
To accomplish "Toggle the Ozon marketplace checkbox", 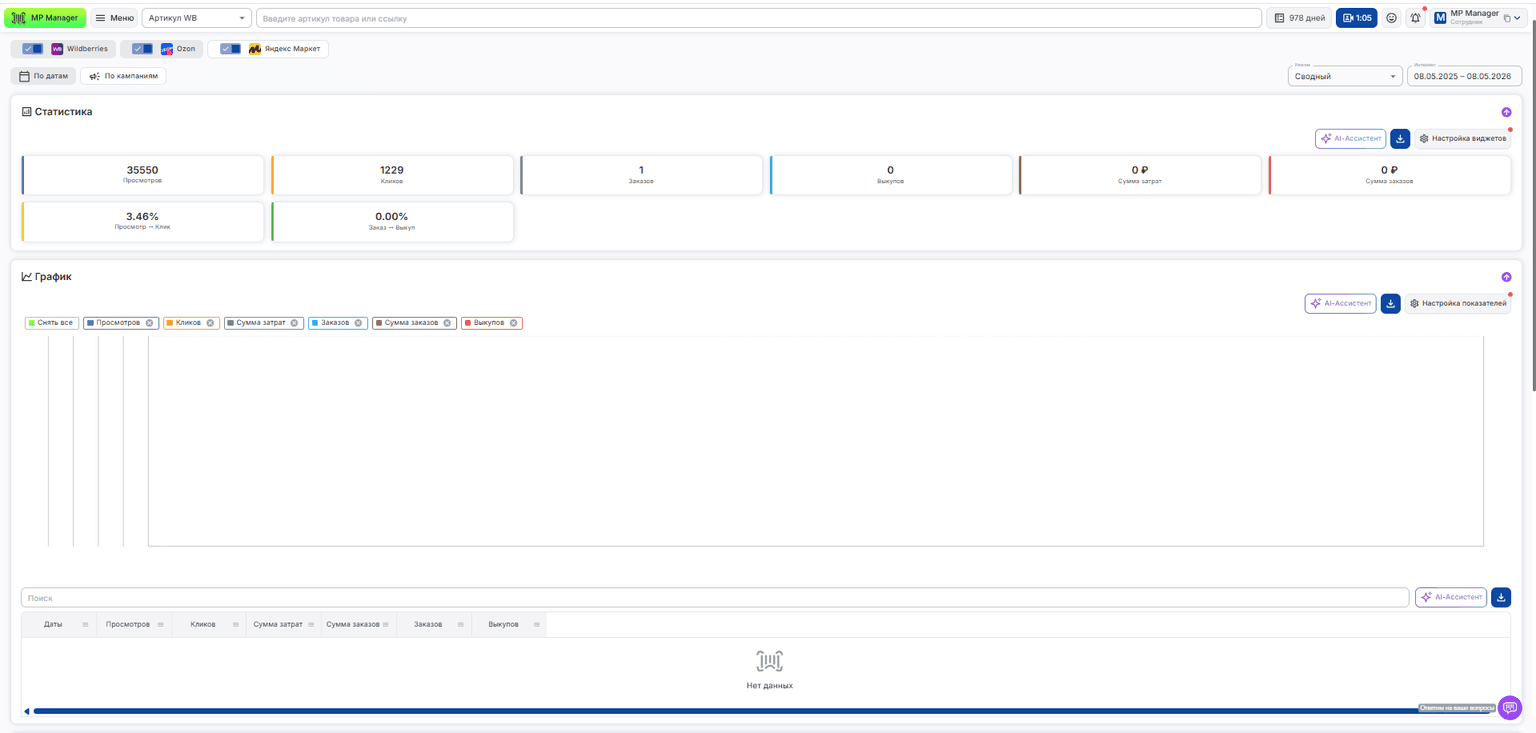I will (142, 48).
